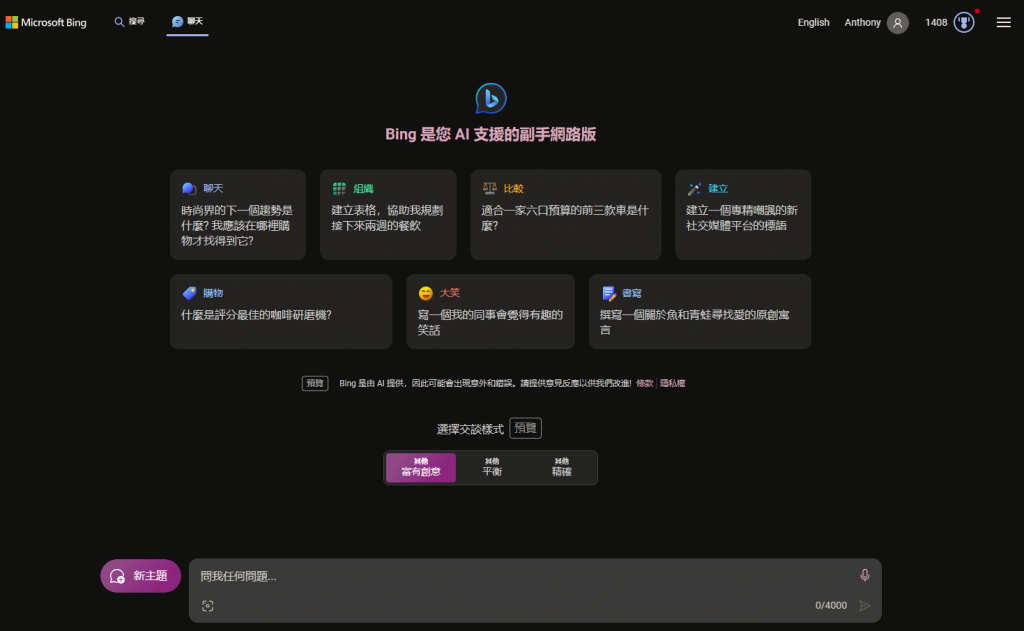
Task: Open the 搜尋 search tab
Action: (x=129, y=22)
